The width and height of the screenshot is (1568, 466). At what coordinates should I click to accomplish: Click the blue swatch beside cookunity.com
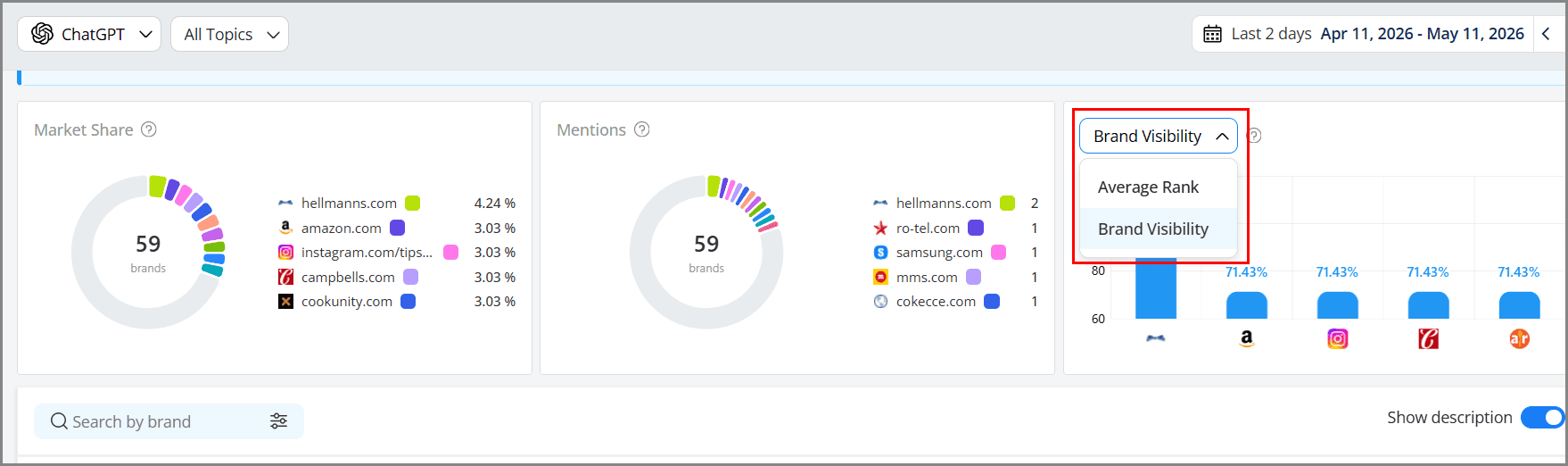click(408, 302)
